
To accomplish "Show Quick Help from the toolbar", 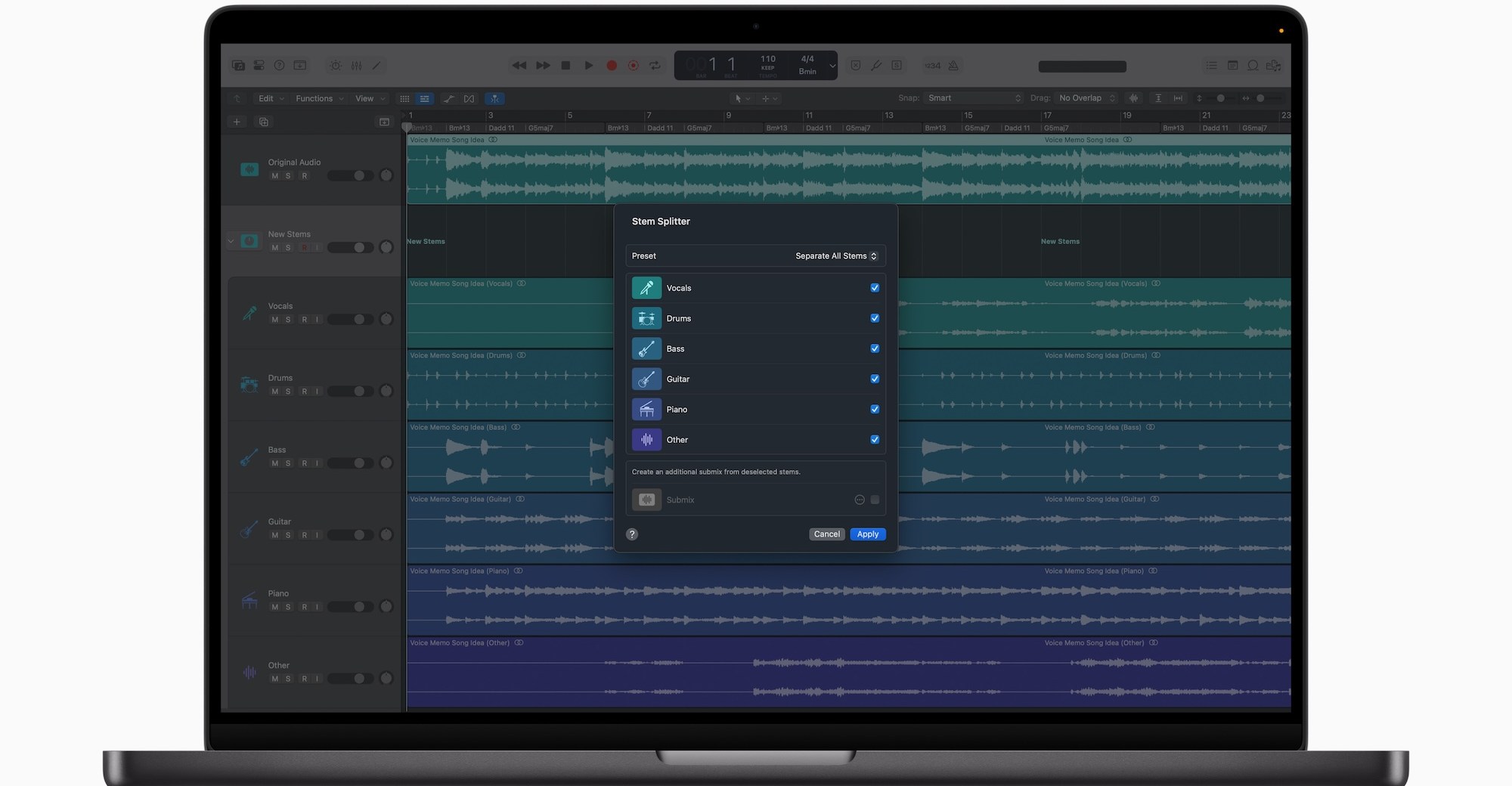I will (x=279, y=66).
